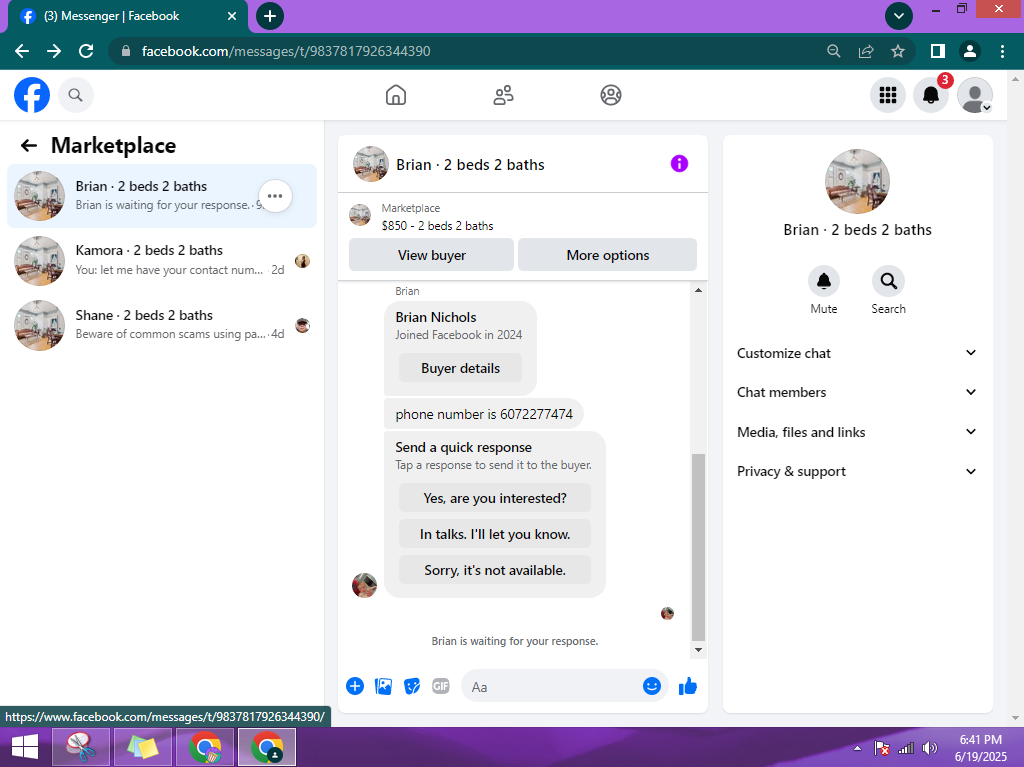Open the Facebook logo home link
The width and height of the screenshot is (1024, 767).
point(32,95)
